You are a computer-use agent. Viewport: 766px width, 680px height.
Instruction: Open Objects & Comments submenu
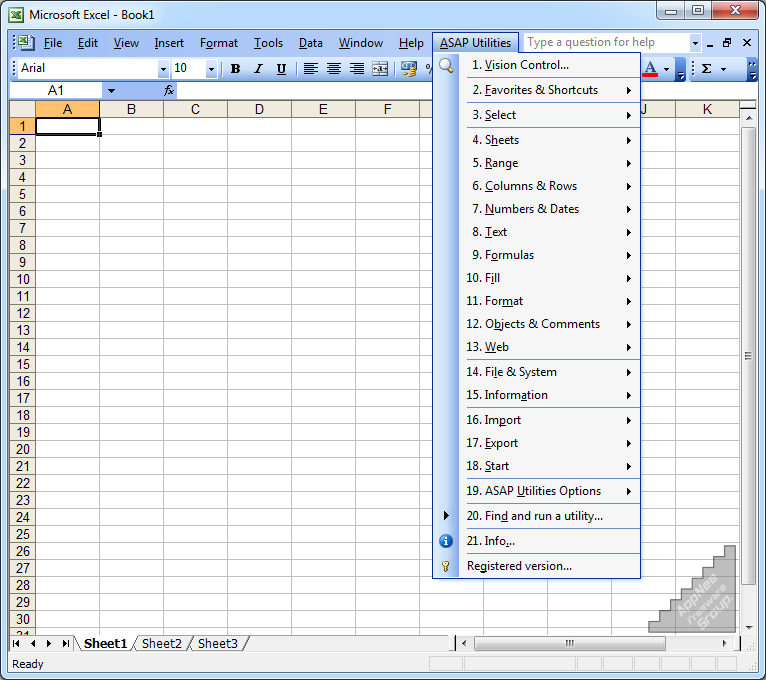(550, 324)
